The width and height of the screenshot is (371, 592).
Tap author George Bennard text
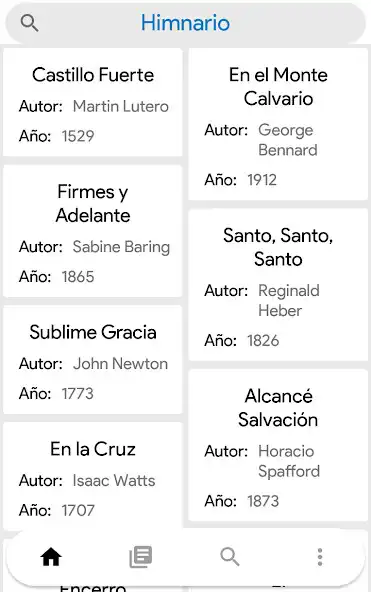point(288,140)
